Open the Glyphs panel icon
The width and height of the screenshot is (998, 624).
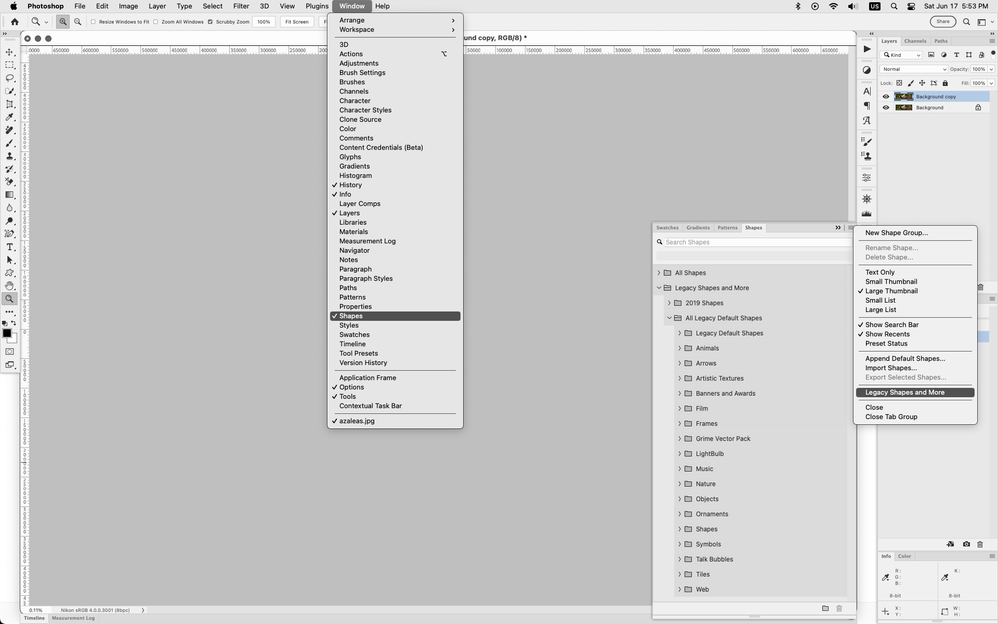(x=867, y=120)
